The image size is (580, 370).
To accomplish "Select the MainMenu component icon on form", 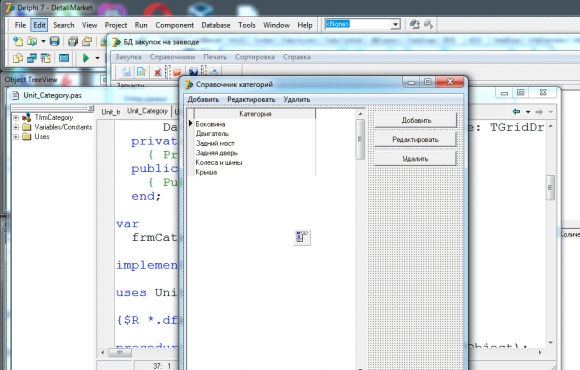I will point(302,237).
